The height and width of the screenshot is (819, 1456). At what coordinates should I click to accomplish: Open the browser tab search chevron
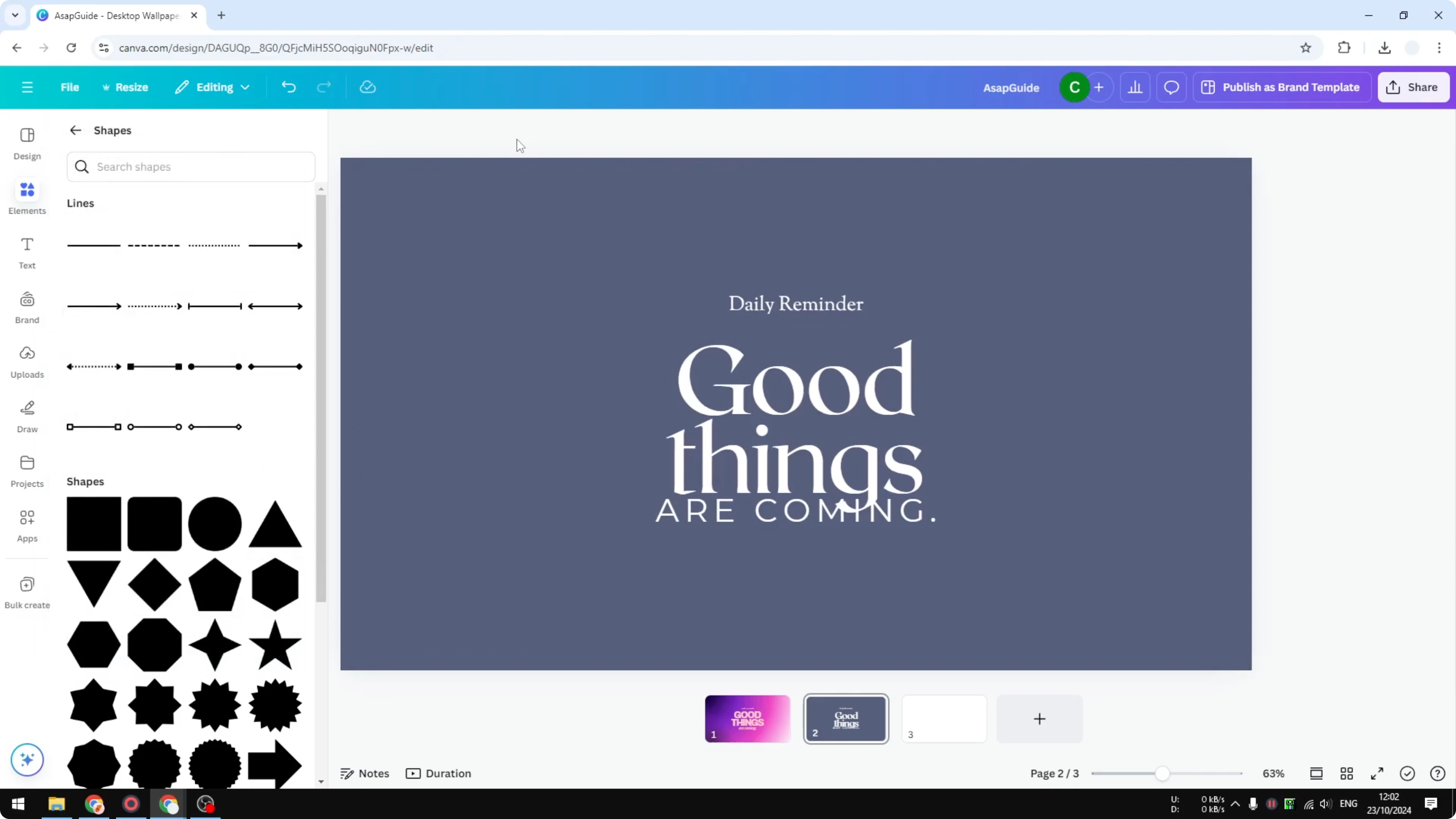(x=15, y=15)
